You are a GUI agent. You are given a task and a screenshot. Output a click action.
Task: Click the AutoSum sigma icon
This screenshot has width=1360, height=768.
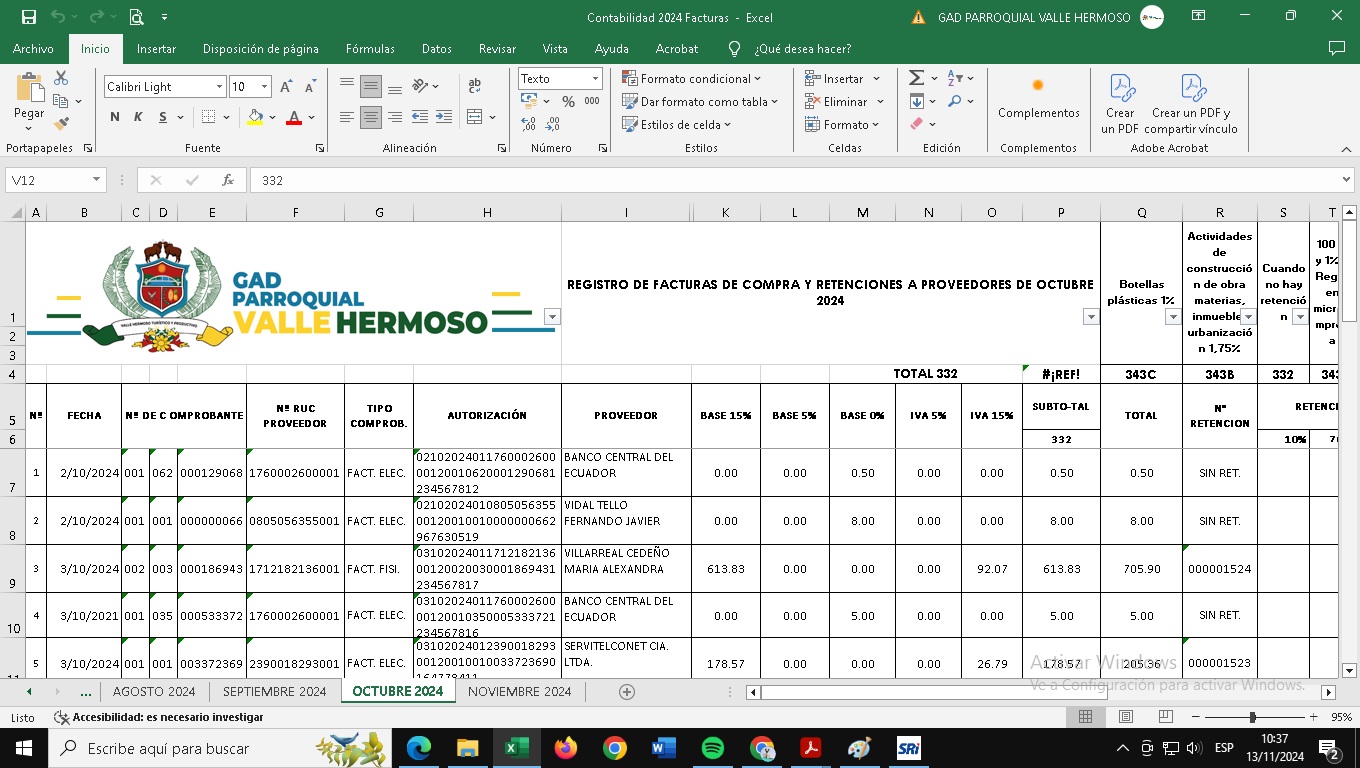pos(916,78)
